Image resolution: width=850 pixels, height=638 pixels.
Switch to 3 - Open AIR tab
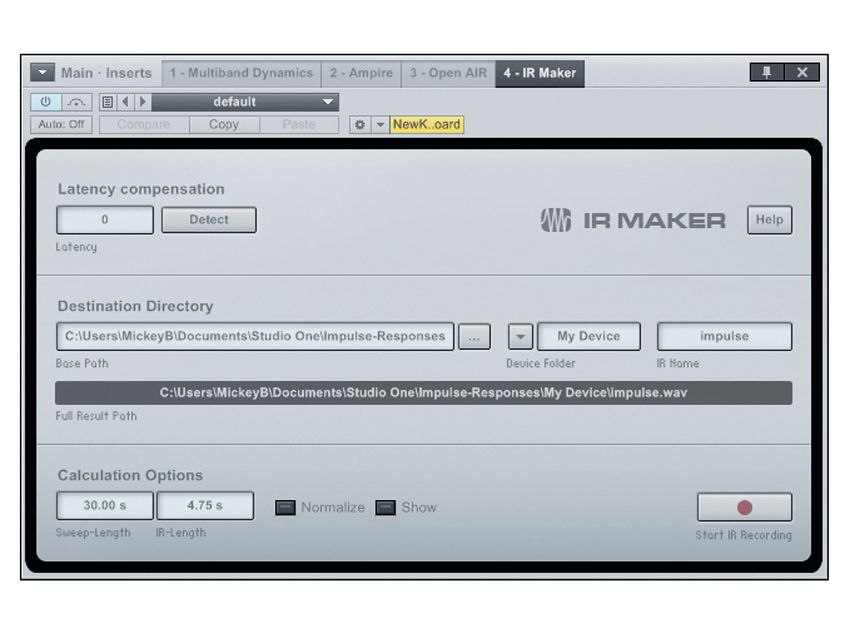448,73
